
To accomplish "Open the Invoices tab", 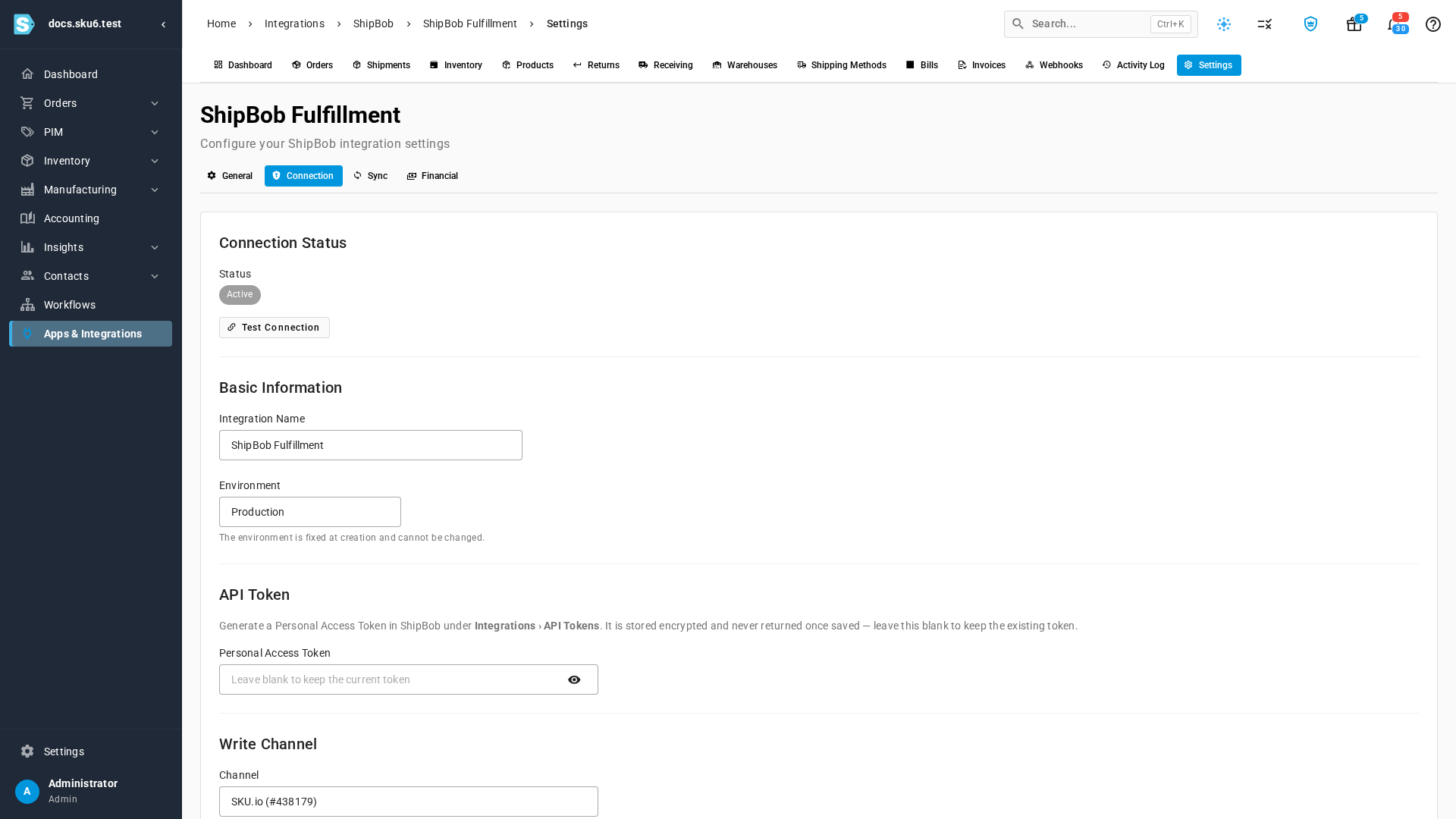I will click(982, 65).
